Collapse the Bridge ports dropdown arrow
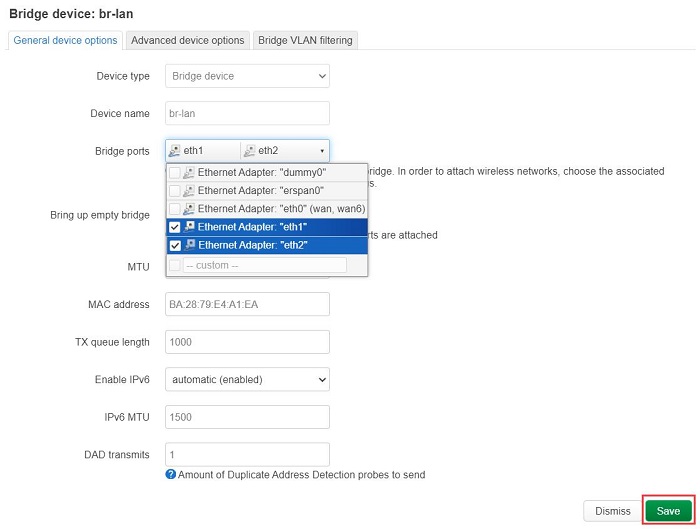The width and height of the screenshot is (700, 529). (321, 151)
